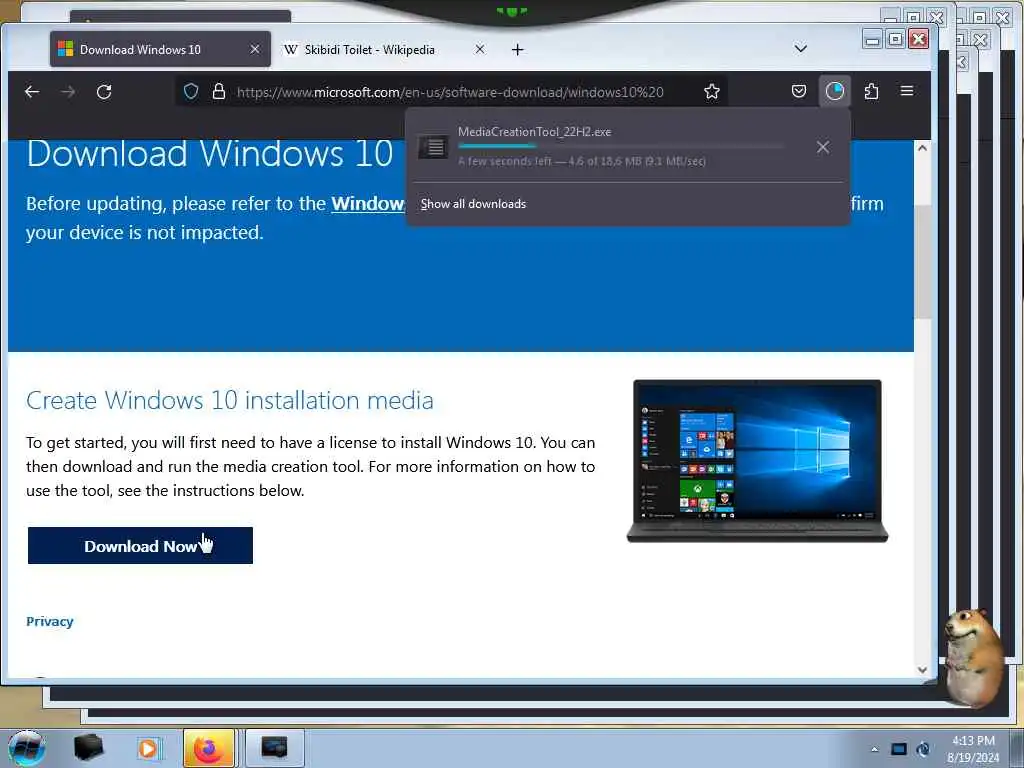Click Show all downloads
The height and width of the screenshot is (768, 1024).
pos(473,204)
